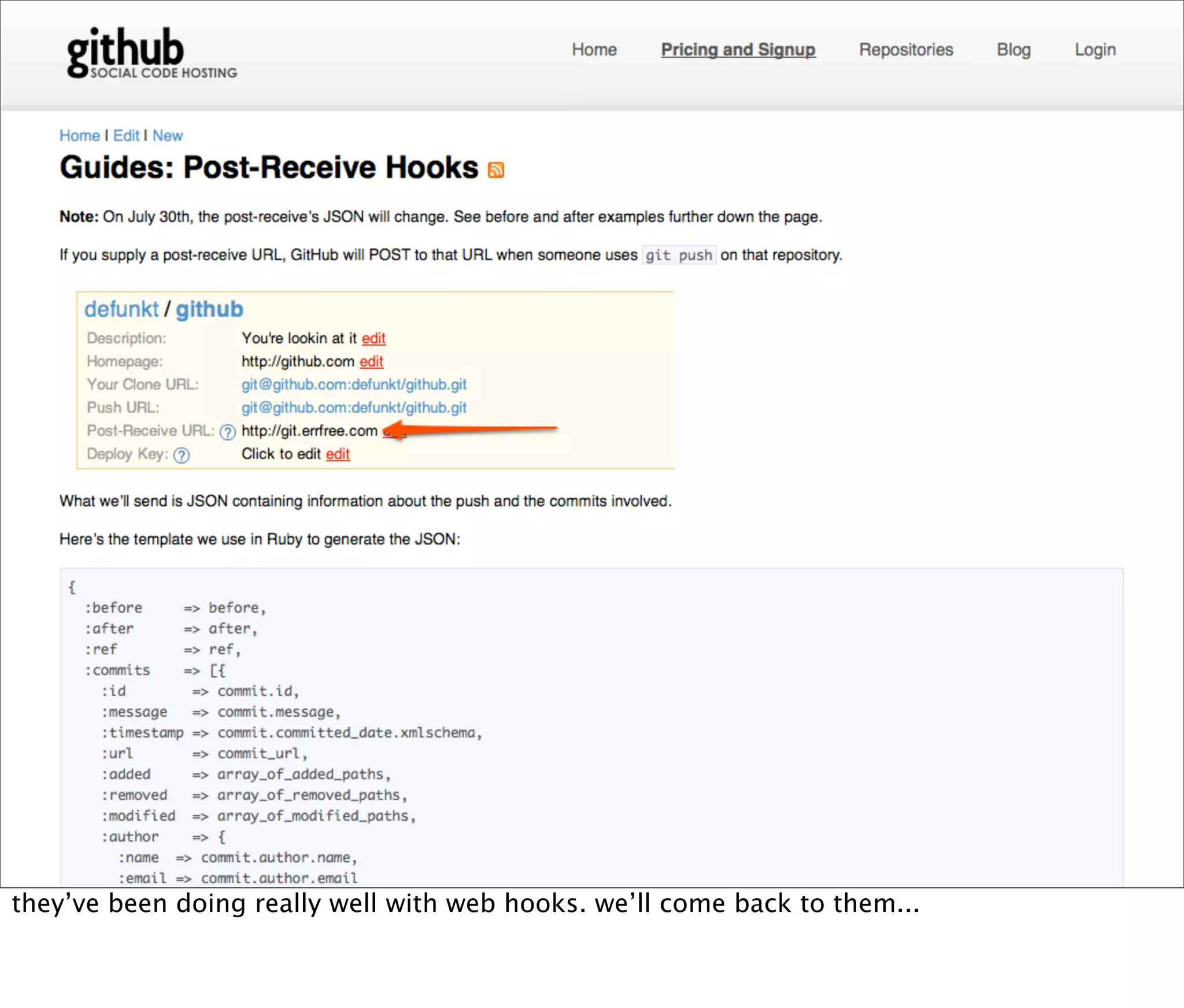
Task: Visit the Blog nav item
Action: 1013,50
